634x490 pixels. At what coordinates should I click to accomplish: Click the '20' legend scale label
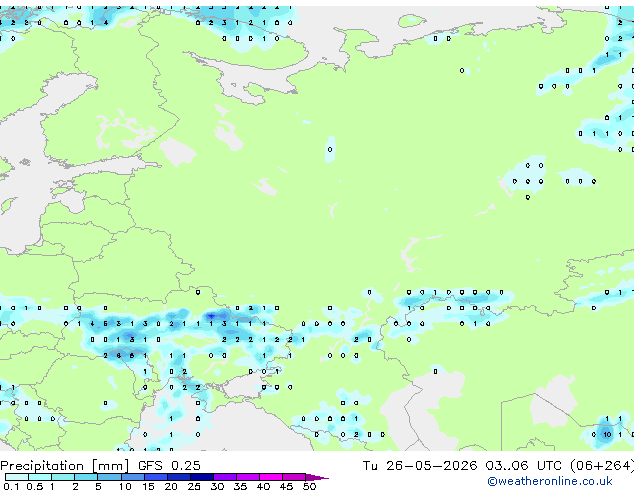[x=171, y=486]
